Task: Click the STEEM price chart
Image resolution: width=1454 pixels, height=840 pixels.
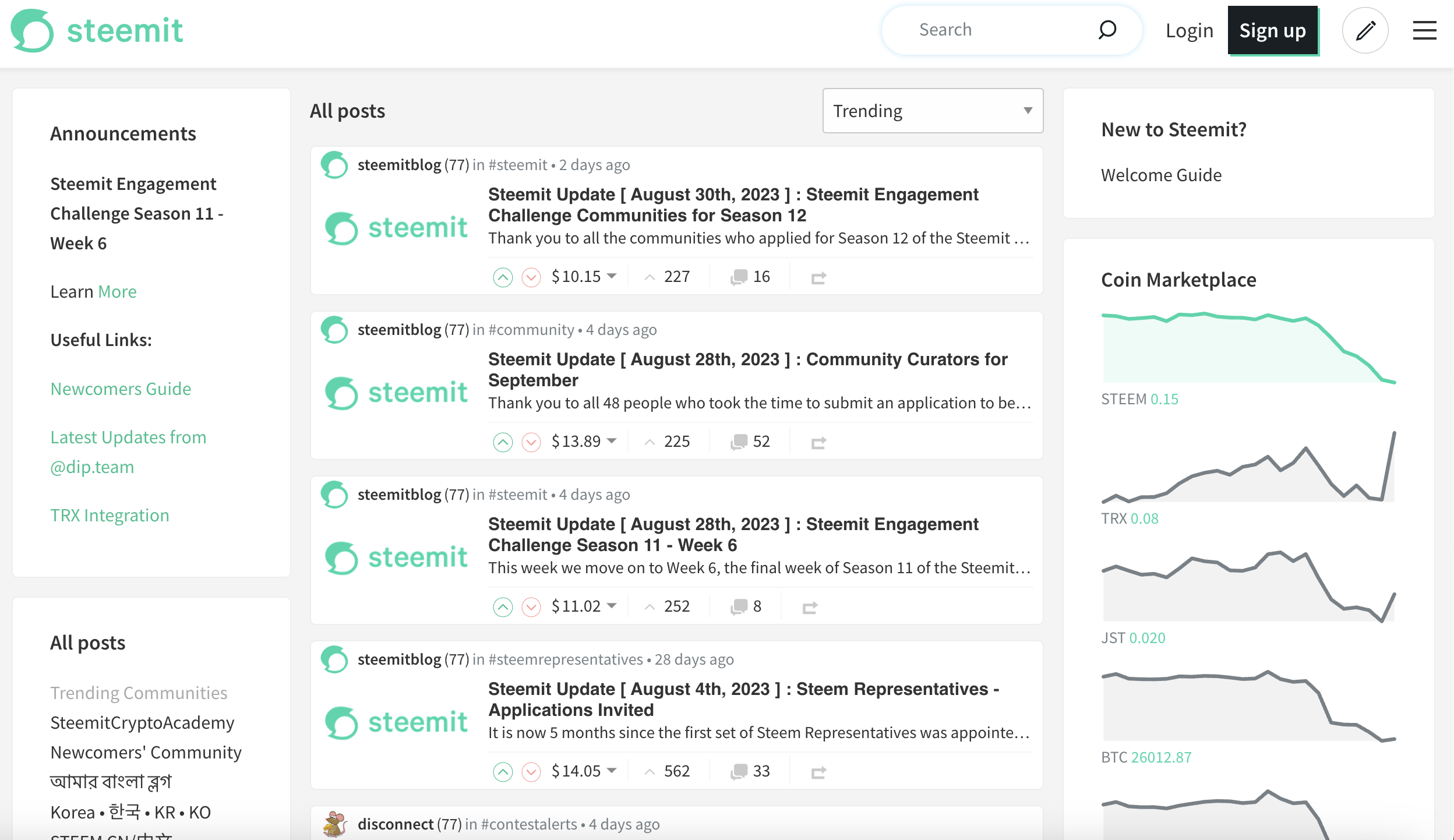Action: [x=1248, y=348]
